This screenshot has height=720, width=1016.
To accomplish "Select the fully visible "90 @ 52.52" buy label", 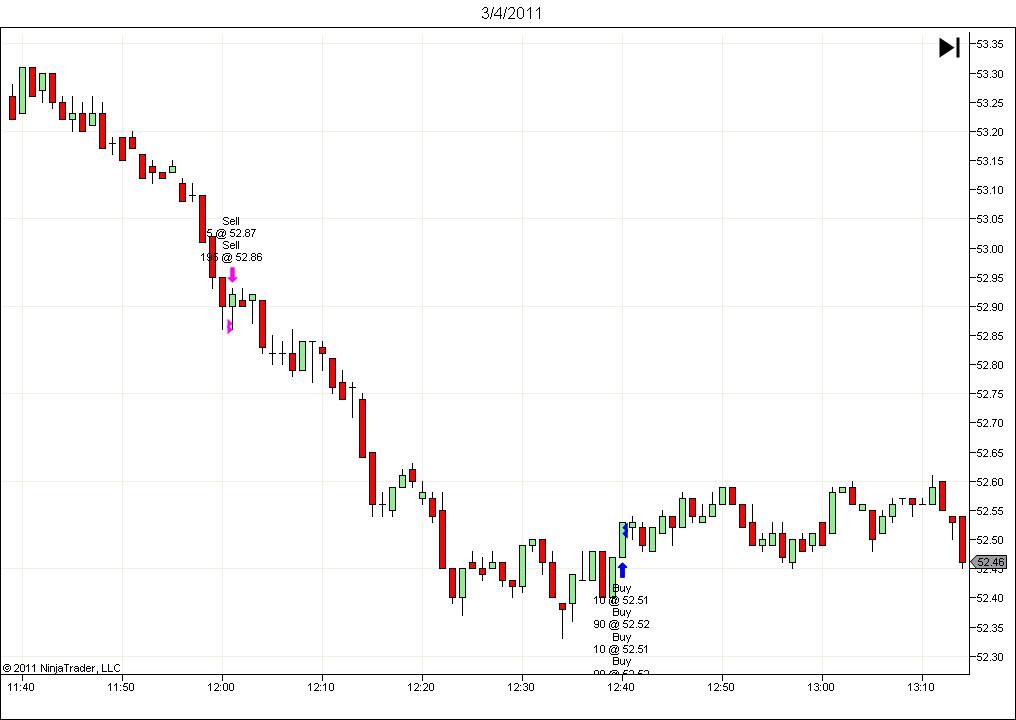I will [x=621, y=624].
